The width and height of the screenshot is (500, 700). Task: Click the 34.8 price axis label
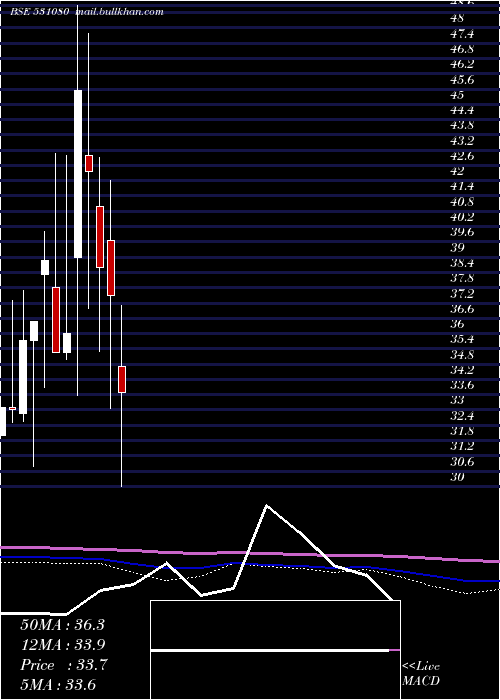pyautogui.click(x=462, y=355)
